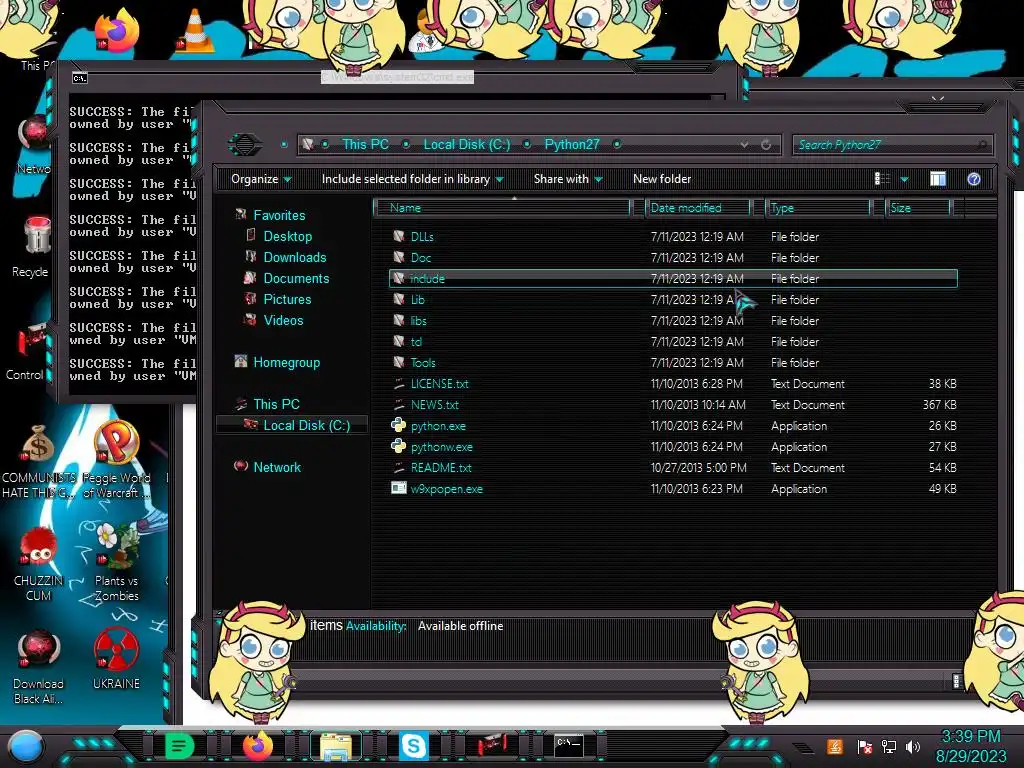Open the Organize menu
Viewport: 1024px width, 768px height.
261,179
